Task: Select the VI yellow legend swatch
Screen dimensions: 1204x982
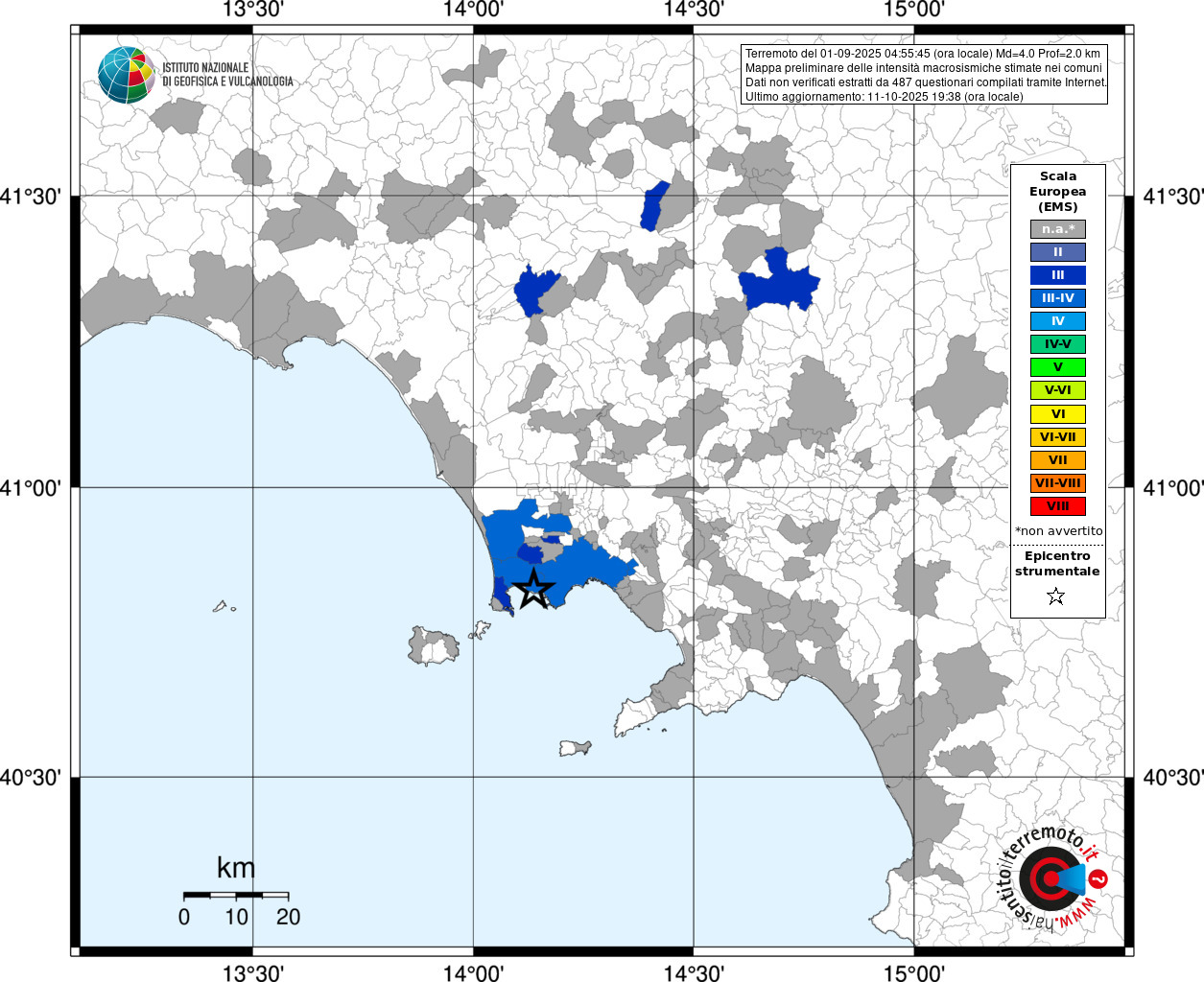Action: 1058,414
